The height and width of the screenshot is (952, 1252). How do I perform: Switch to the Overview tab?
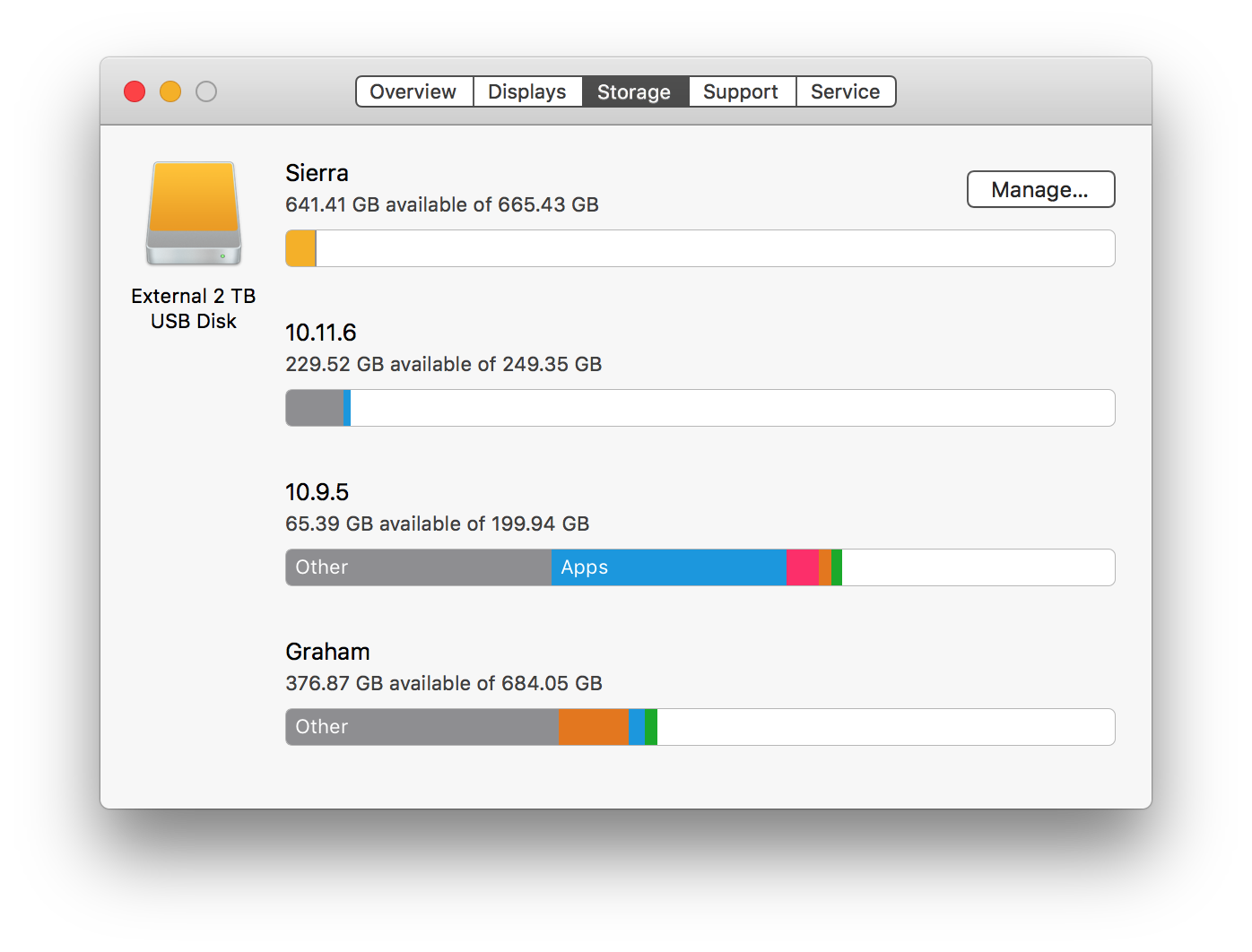(414, 91)
